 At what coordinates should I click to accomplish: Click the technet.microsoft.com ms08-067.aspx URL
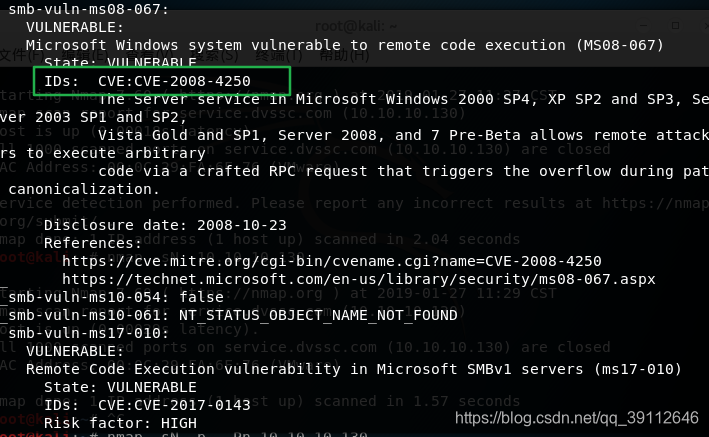[359, 280]
